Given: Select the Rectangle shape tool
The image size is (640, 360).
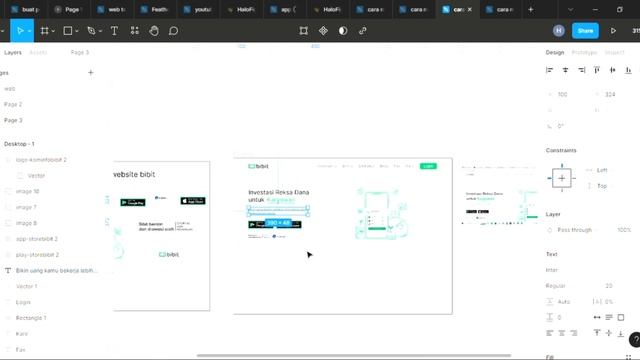Looking at the screenshot, I should pyautogui.click(x=68, y=31).
